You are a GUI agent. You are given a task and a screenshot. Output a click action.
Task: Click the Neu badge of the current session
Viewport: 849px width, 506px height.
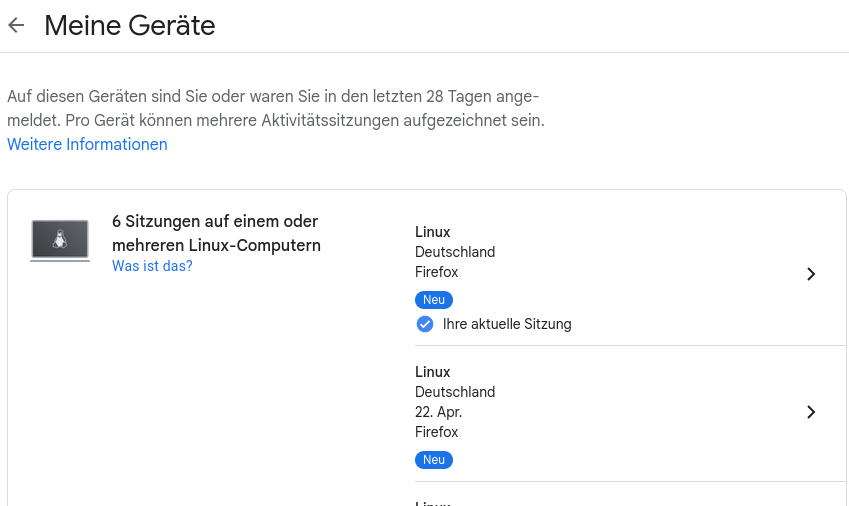click(x=434, y=300)
